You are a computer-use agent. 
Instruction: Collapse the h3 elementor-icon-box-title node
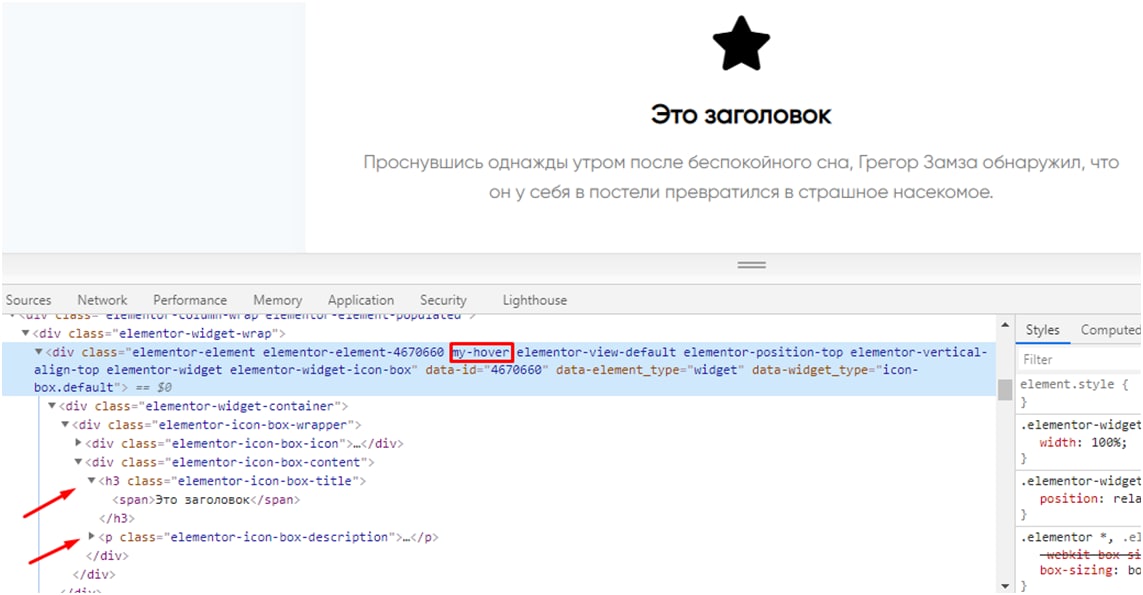[91, 481]
